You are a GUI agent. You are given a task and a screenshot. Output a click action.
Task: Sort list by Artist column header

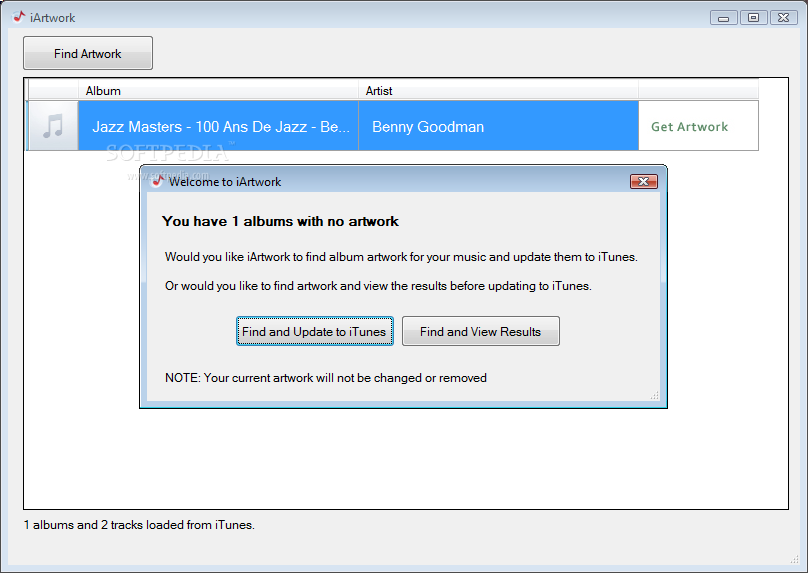[x=498, y=91]
